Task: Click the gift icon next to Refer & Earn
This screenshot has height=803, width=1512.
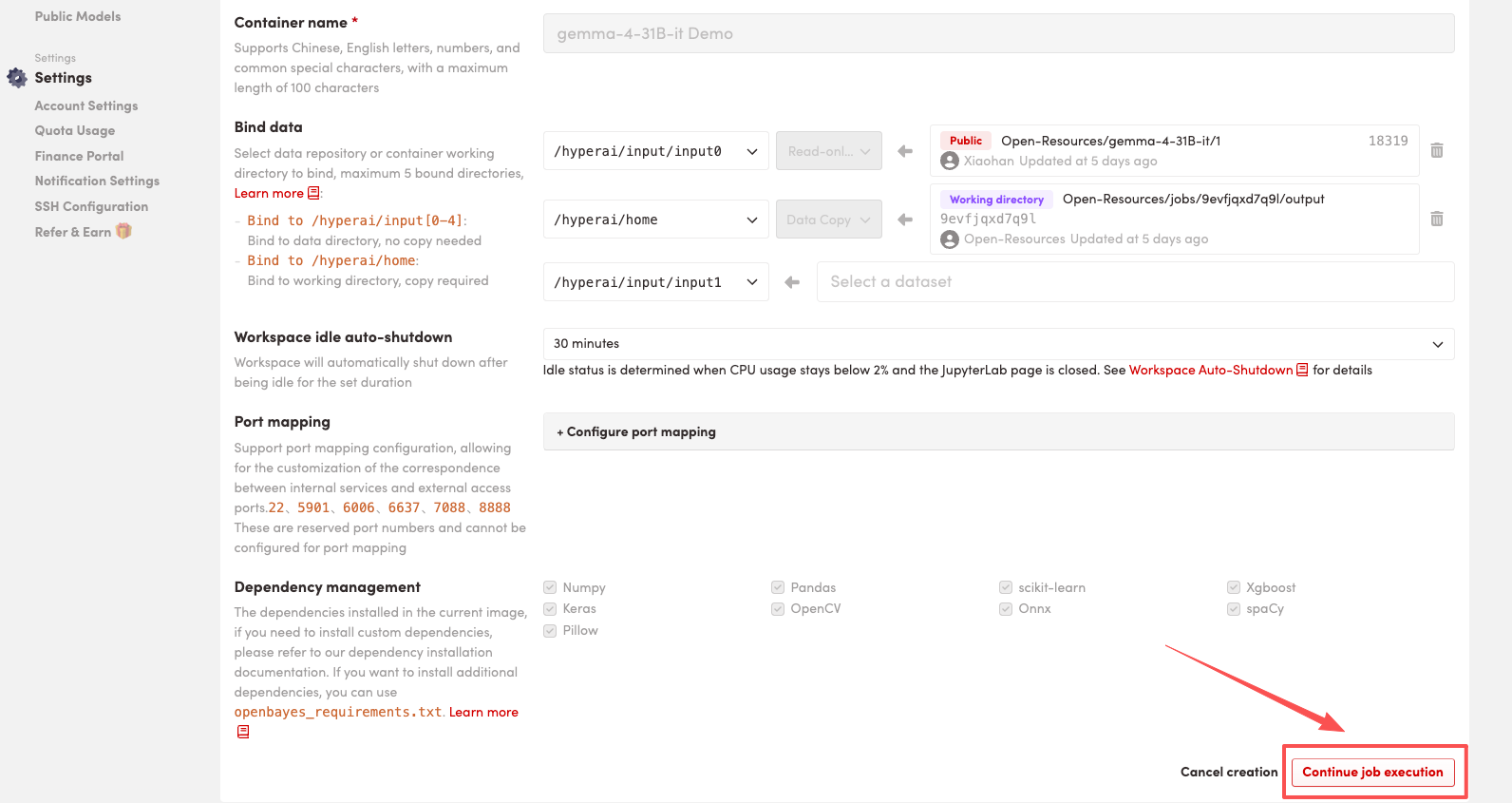Action: point(123,232)
